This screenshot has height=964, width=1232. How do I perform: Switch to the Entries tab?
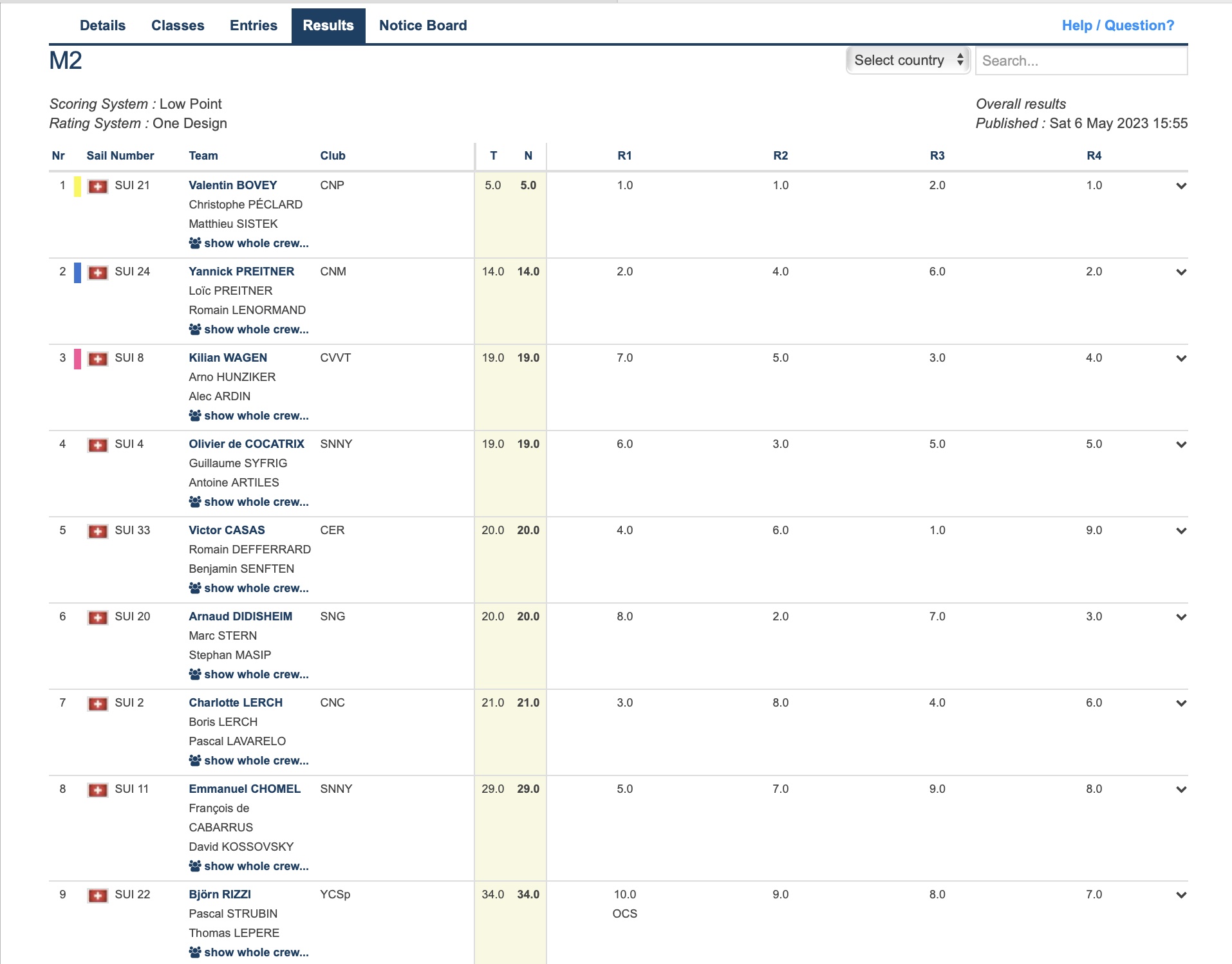coord(254,26)
